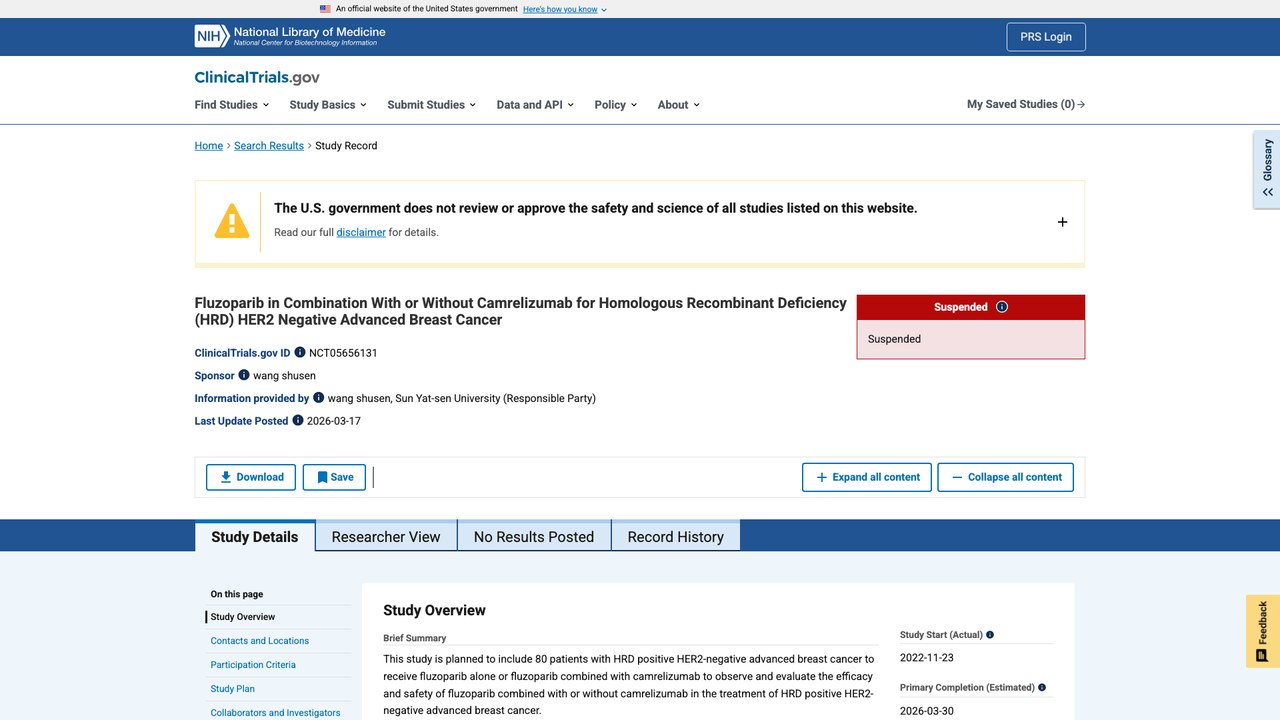
Task: Save this study with the Save button
Action: click(x=334, y=477)
